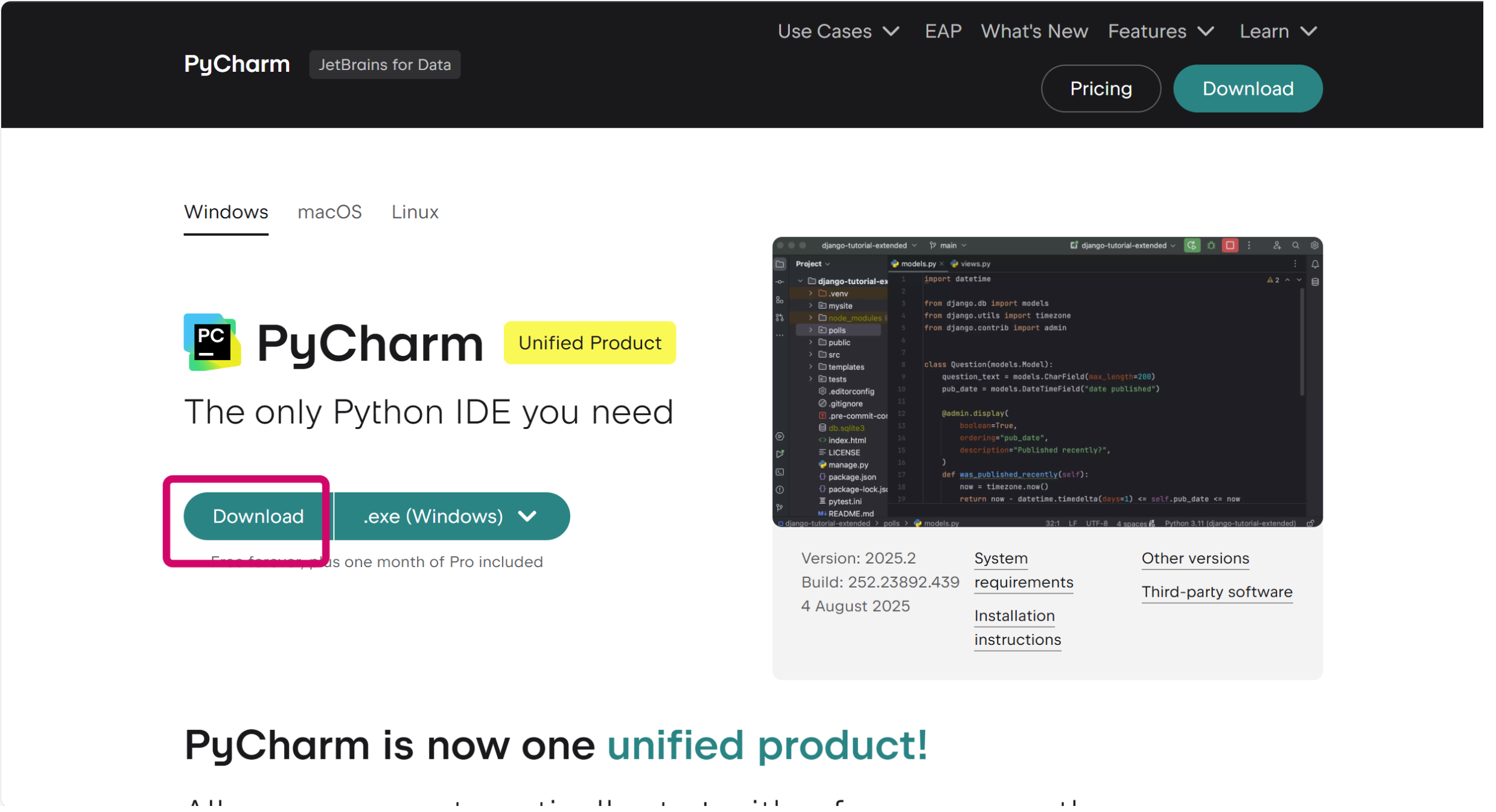The height and width of the screenshot is (812, 1496).
Task: Click the JetBrains for Data badge
Action: pos(384,65)
